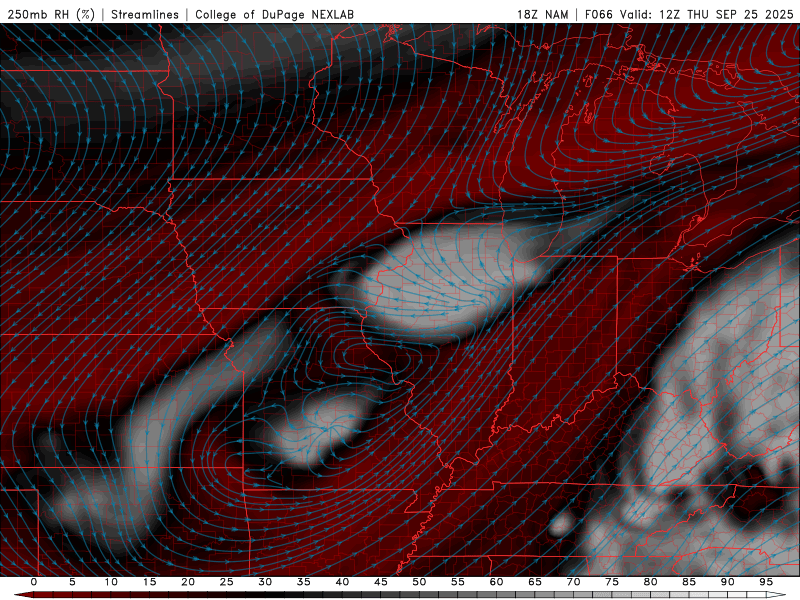This screenshot has height=600, width=800.
Task: Select the "18Z NAM" model run label
Action: [x=542, y=14]
